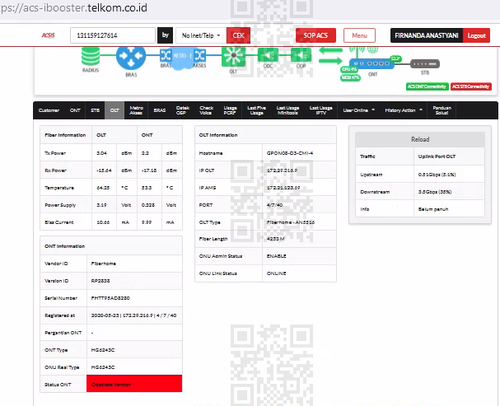Click the ODP node icon
Image resolution: width=500 pixels, height=406 pixels.
tap(301, 55)
